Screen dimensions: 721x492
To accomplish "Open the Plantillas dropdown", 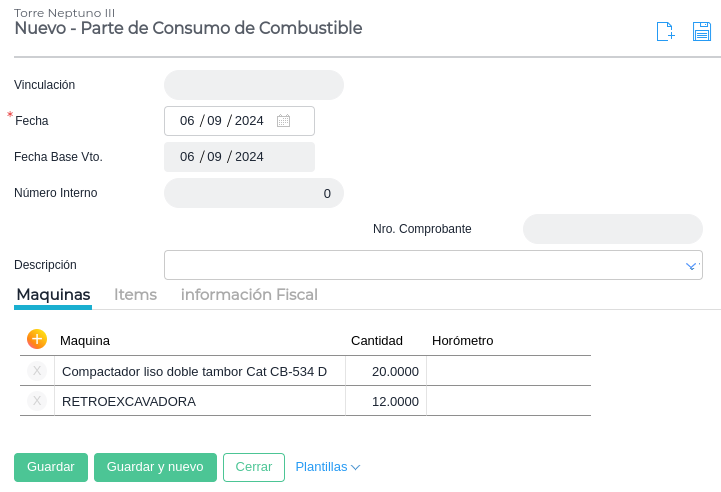I will pyautogui.click(x=327, y=467).
